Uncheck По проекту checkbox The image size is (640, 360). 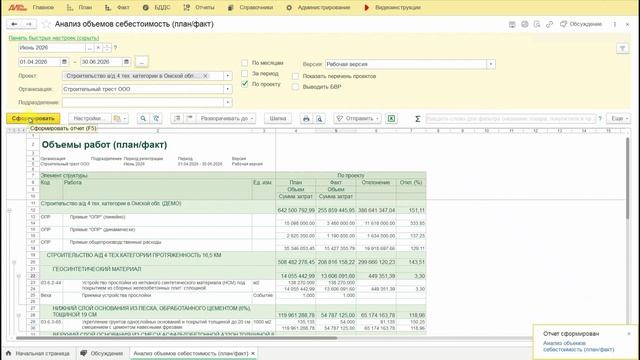point(244,84)
